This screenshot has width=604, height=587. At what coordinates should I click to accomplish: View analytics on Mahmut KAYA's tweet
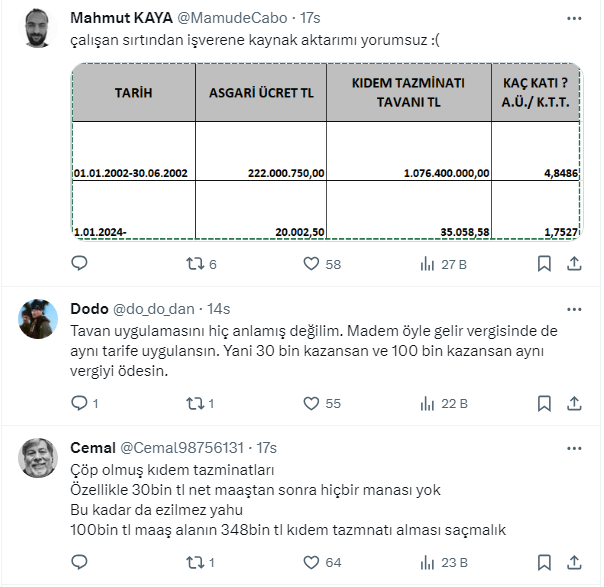click(427, 264)
